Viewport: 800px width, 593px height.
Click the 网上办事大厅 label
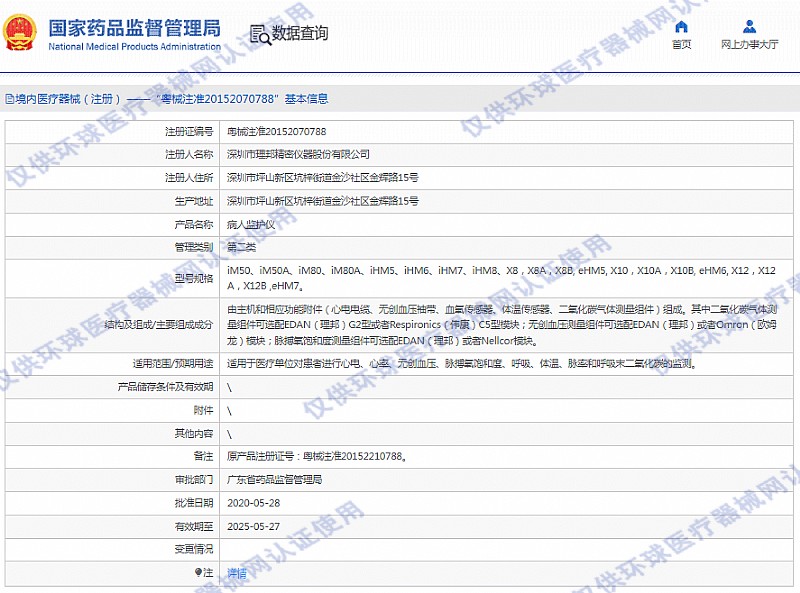click(749, 44)
